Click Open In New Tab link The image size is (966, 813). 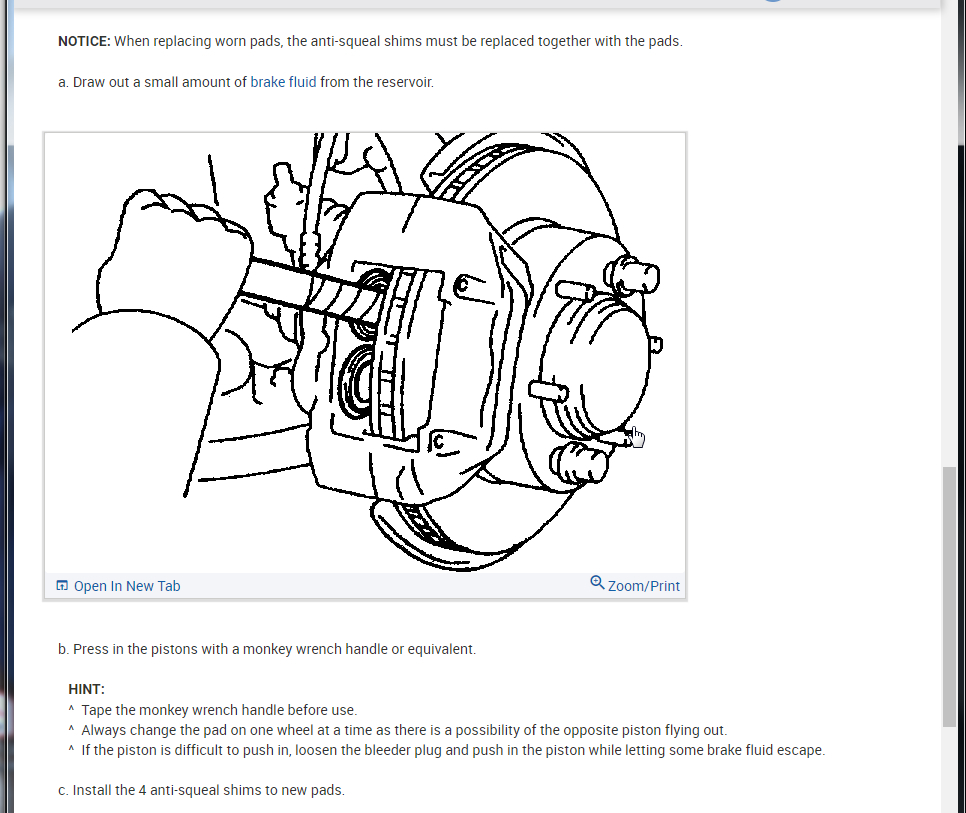127,586
